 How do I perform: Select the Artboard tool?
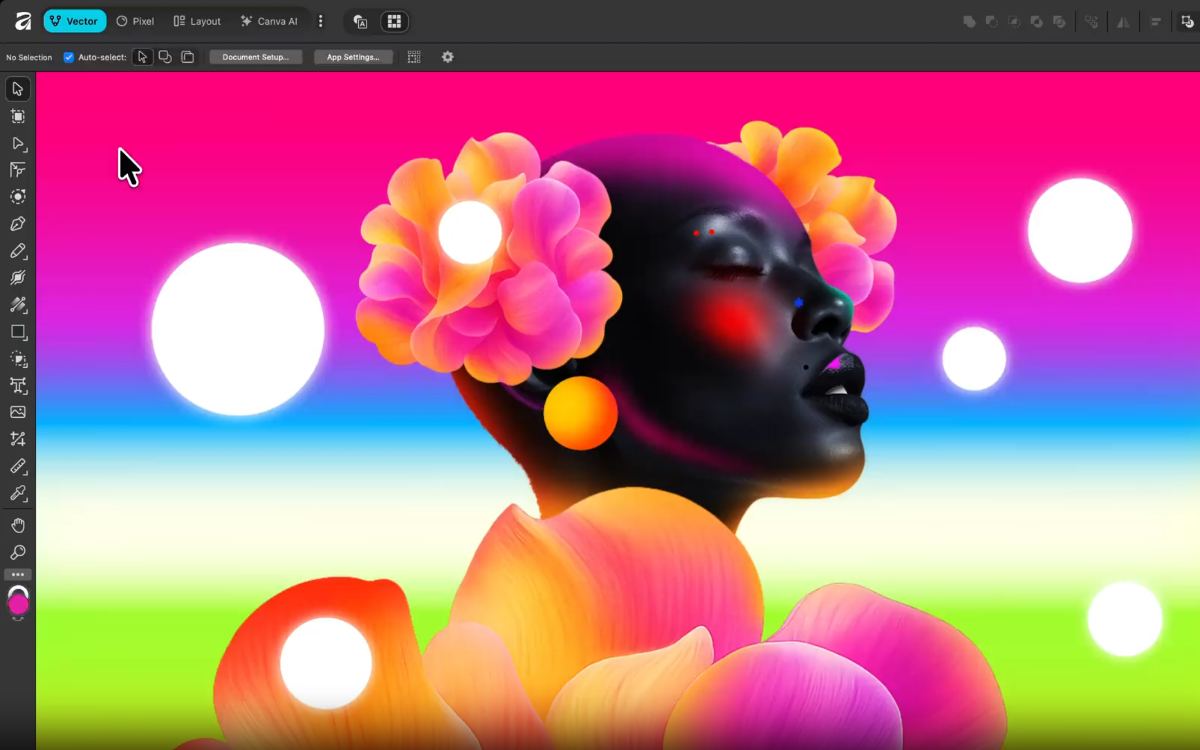point(17,116)
